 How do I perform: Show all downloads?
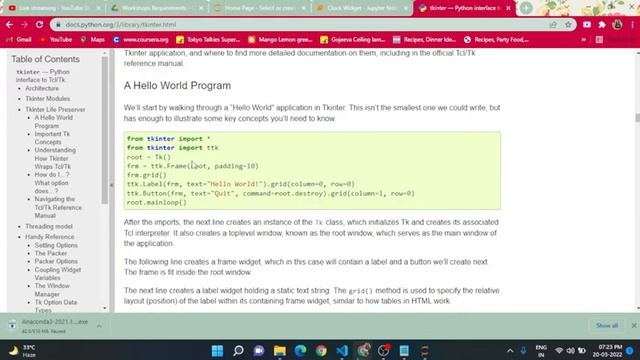[x=607, y=326]
